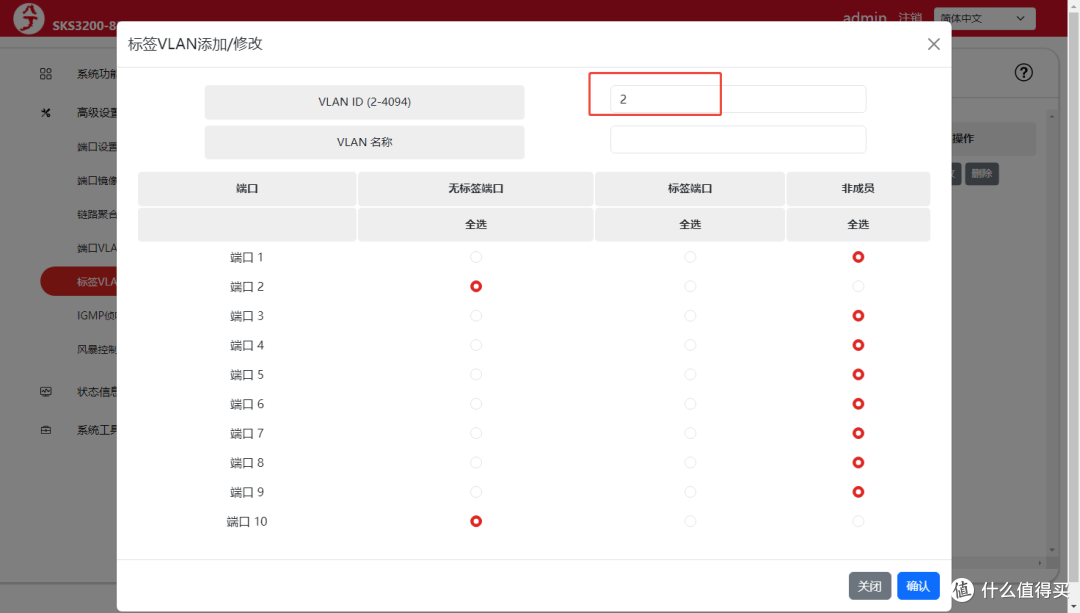This screenshot has height=613, width=1080.
Task: Click the 系统功能 grid icon in sidebar
Action: [x=45, y=74]
